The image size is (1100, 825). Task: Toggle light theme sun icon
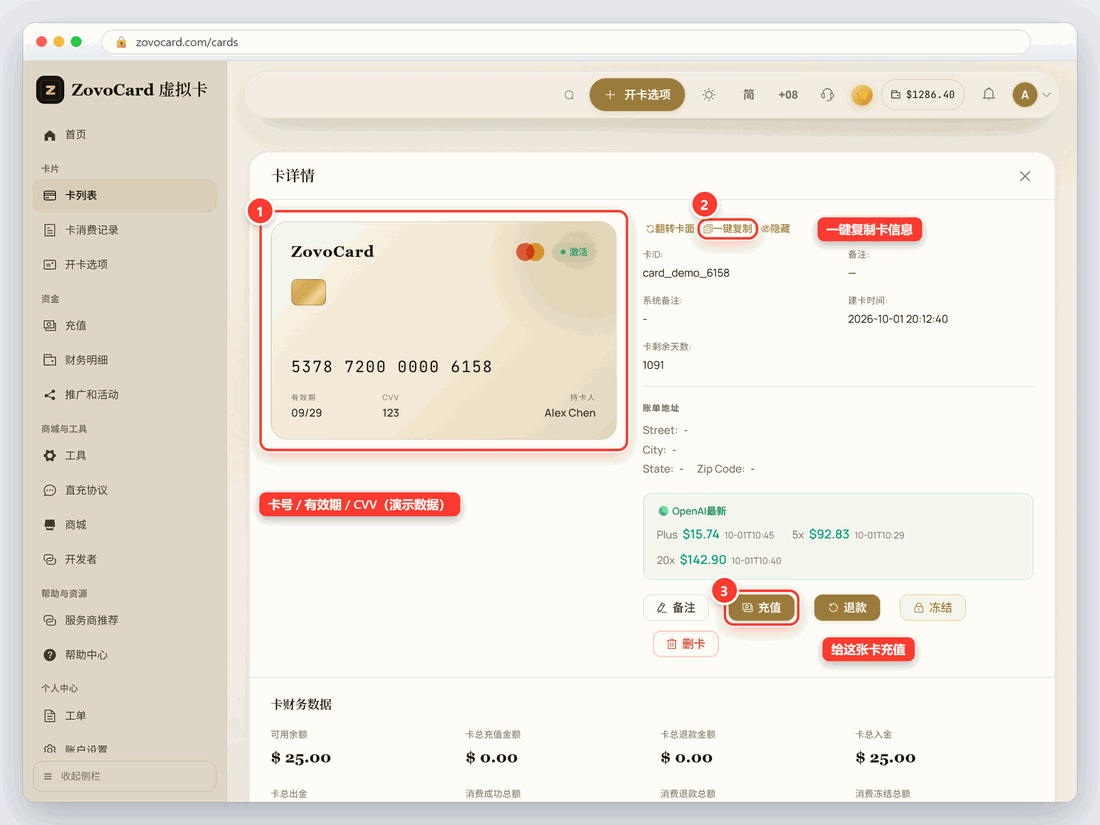click(709, 95)
